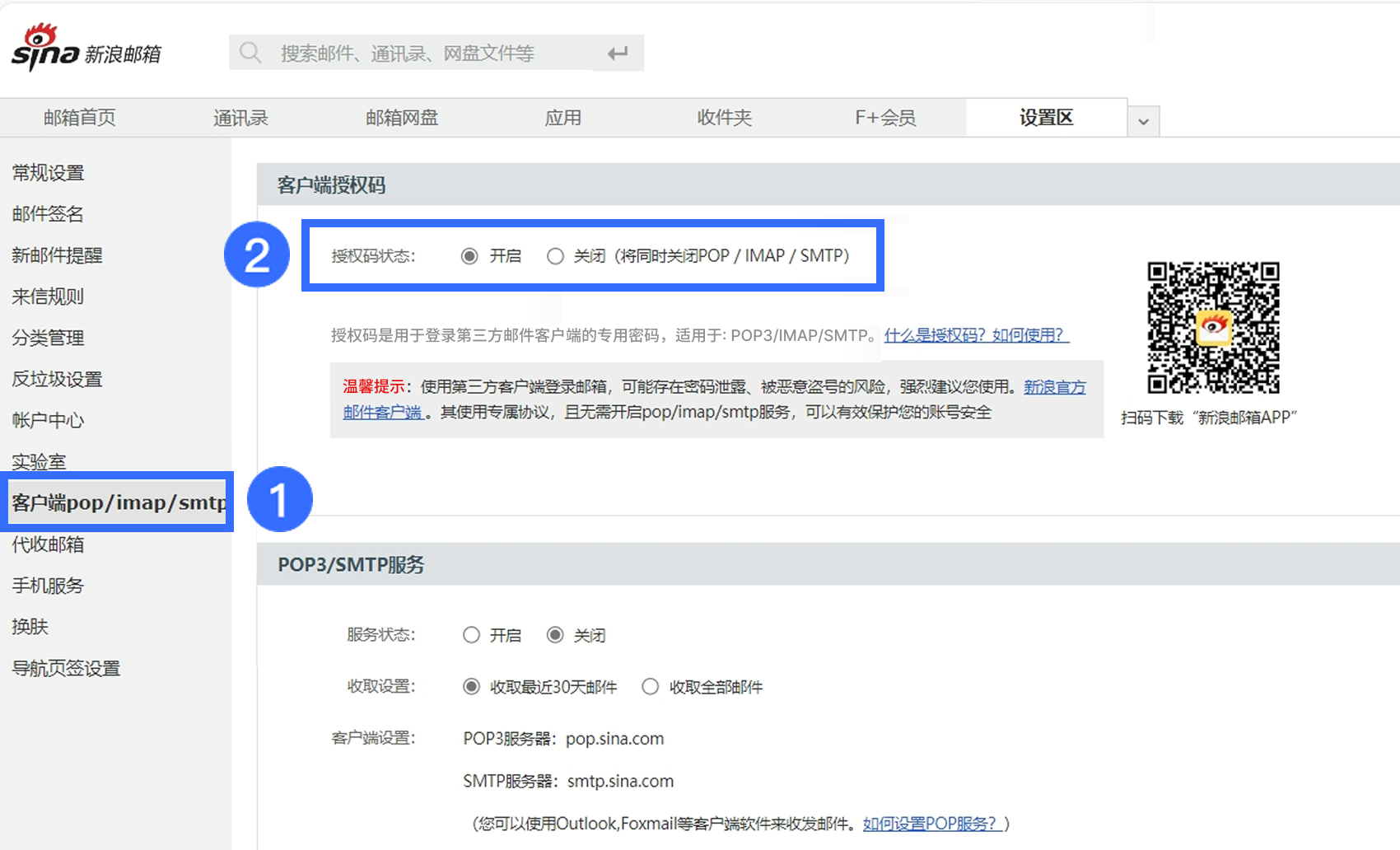The height and width of the screenshot is (850, 1400).
Task: Click the Sina Mail APP QR code
Action: [1213, 327]
